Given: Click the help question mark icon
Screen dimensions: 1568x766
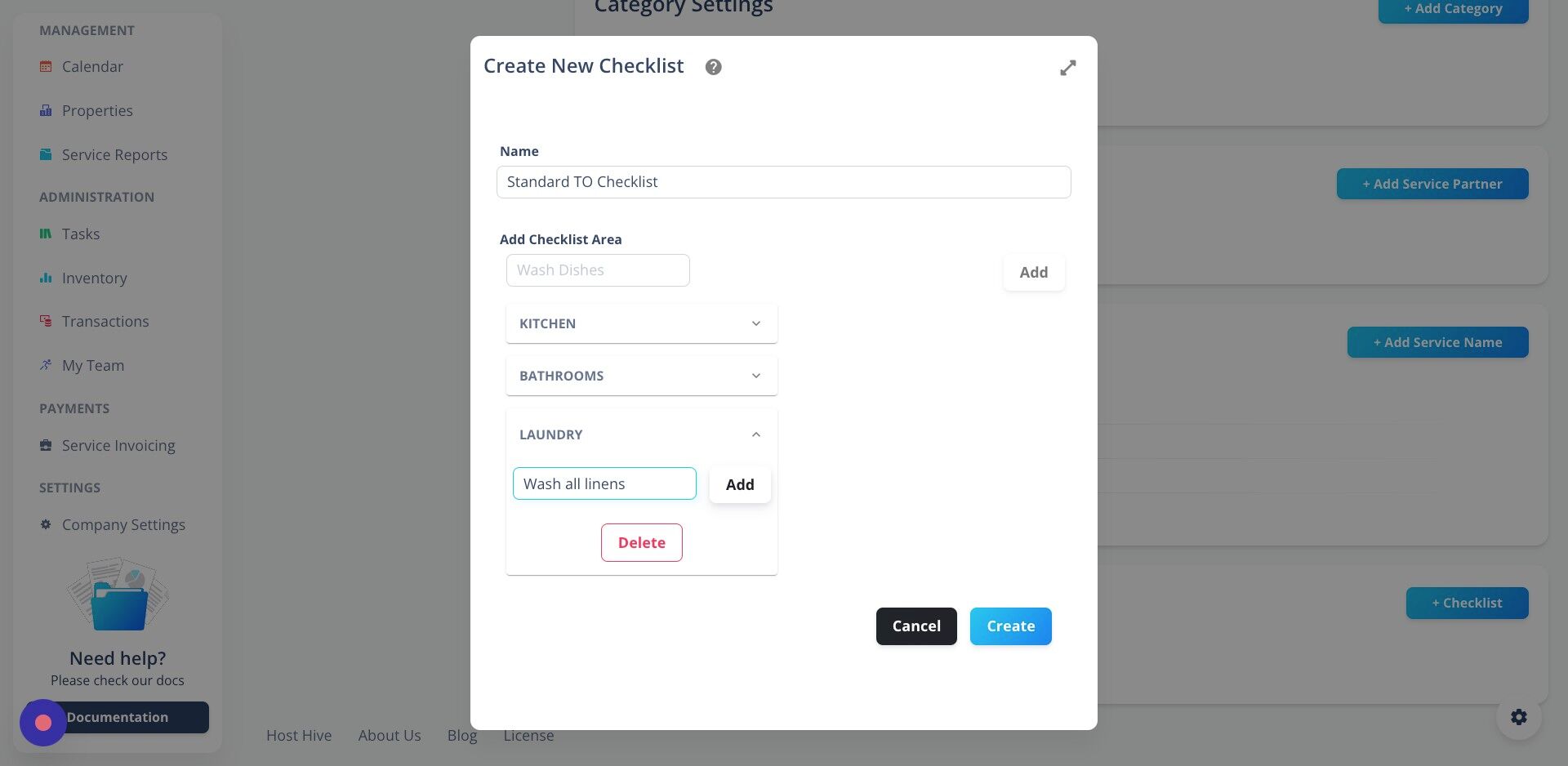Looking at the screenshot, I should [x=713, y=67].
